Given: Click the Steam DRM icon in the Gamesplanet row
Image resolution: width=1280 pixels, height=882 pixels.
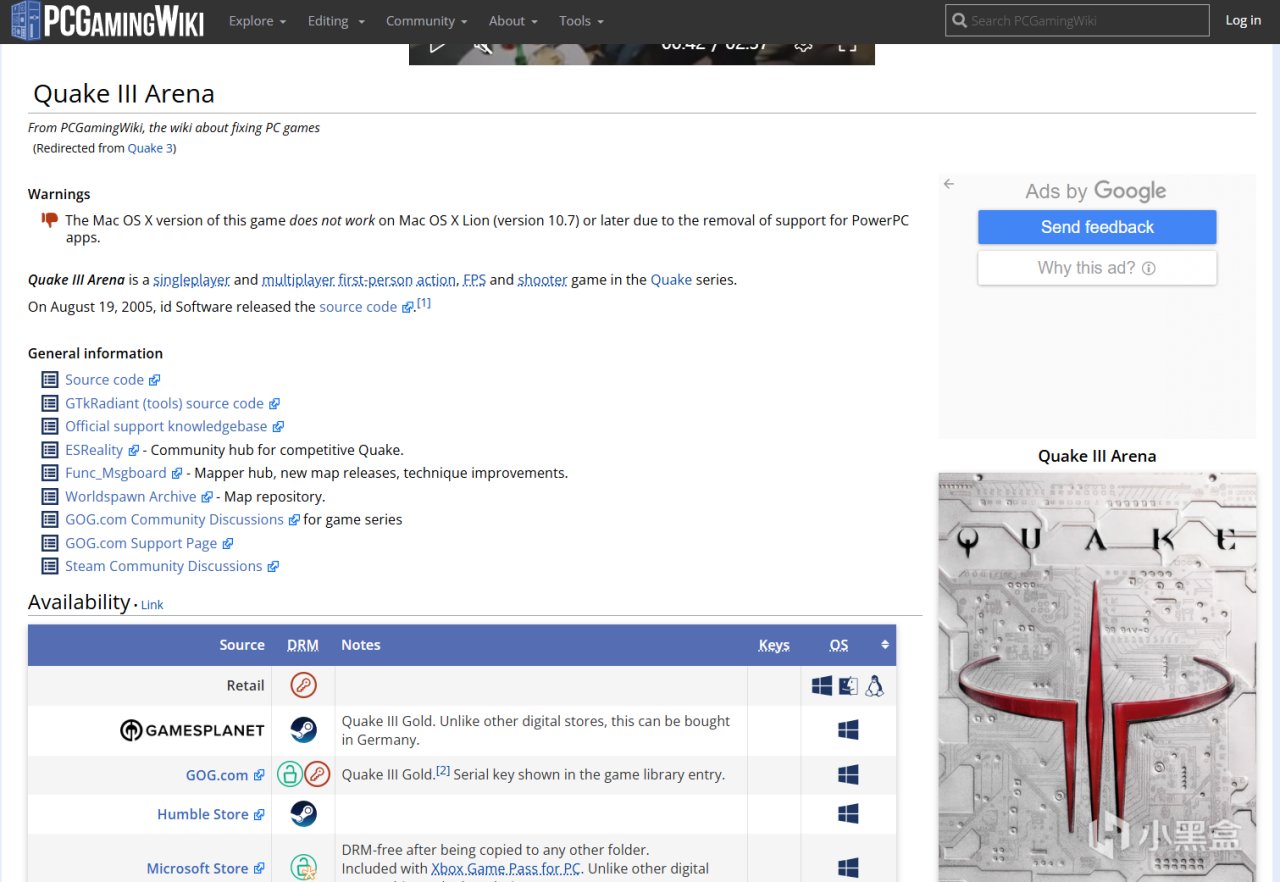Looking at the screenshot, I should point(303,730).
